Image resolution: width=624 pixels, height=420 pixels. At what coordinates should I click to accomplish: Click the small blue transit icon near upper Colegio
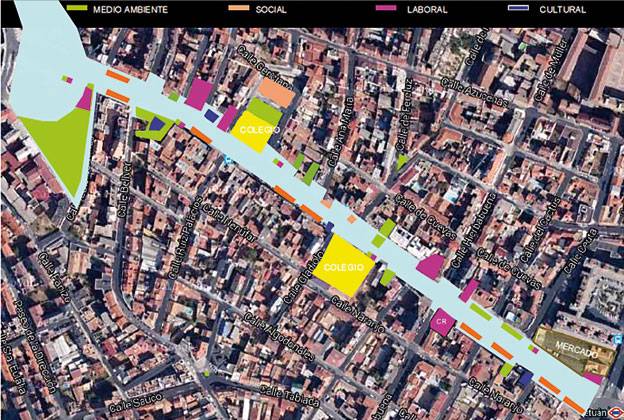229,160
